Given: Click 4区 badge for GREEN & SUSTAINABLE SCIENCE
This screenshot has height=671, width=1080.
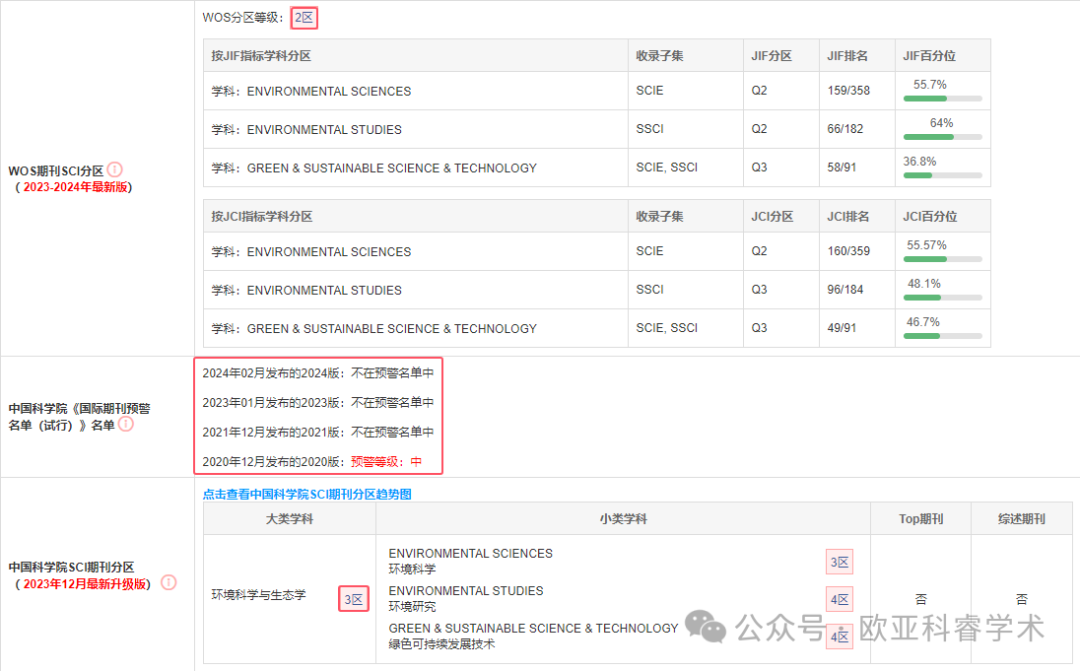Looking at the screenshot, I should click(839, 636).
